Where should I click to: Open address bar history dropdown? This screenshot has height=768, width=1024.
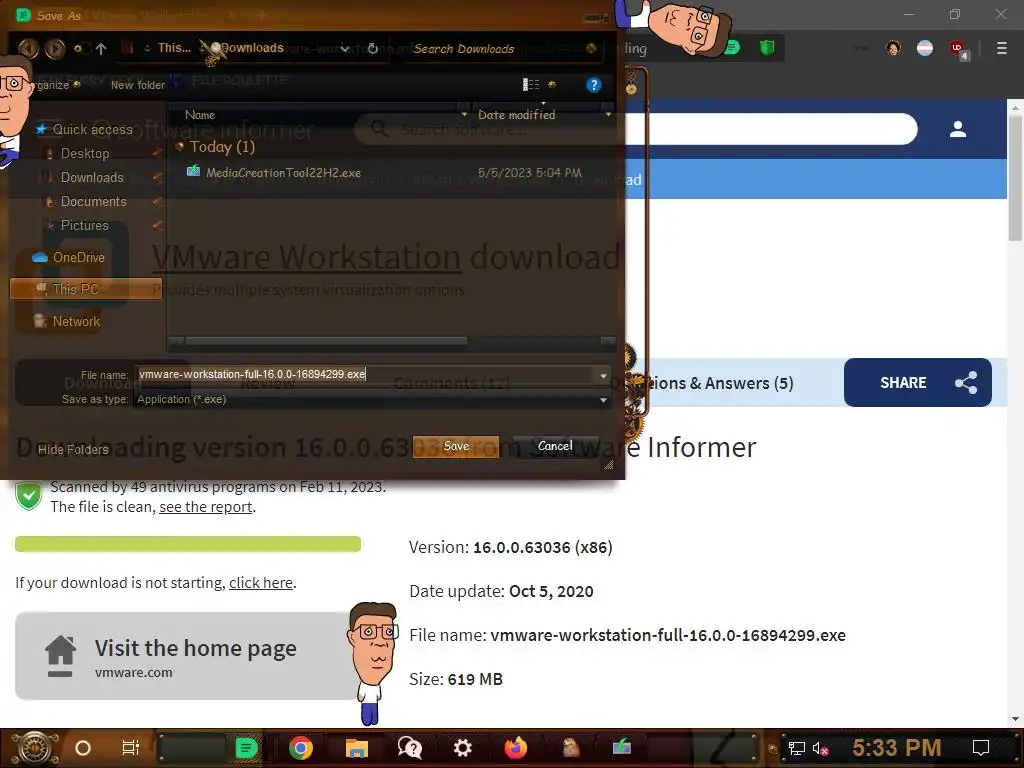click(x=345, y=49)
